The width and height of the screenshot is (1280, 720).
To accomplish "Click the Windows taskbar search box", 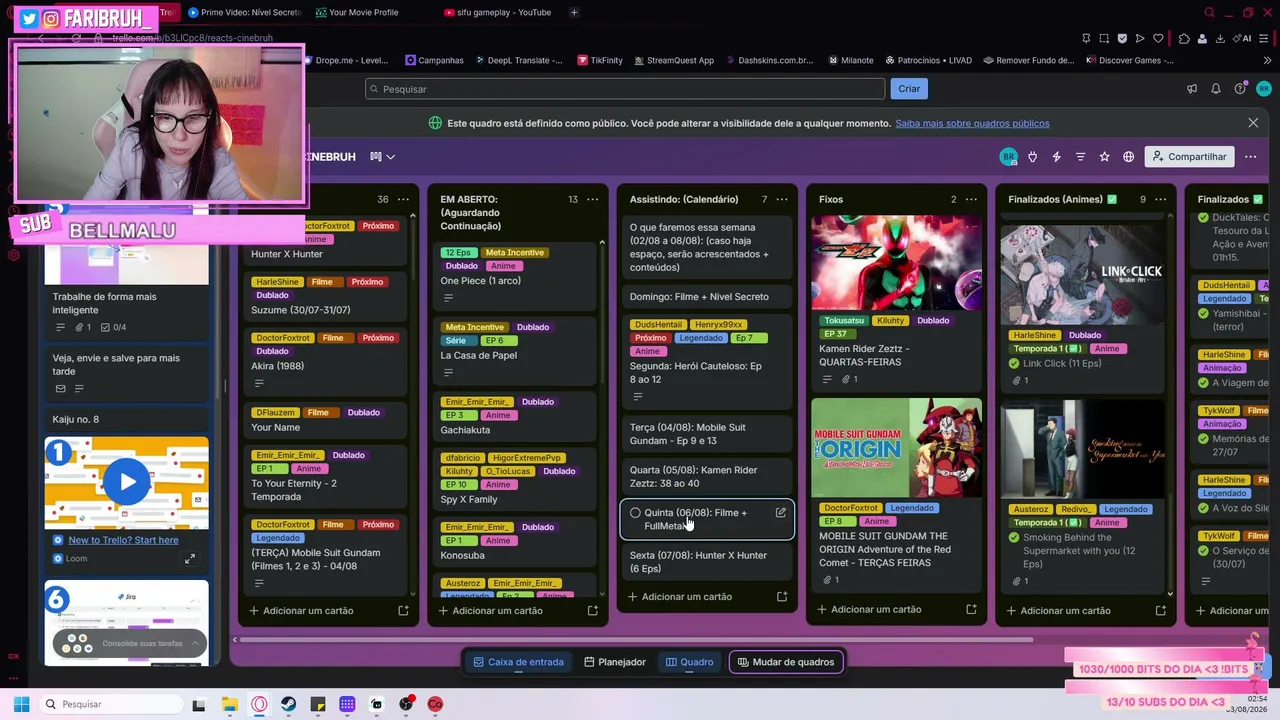I will pyautogui.click(x=112, y=704).
